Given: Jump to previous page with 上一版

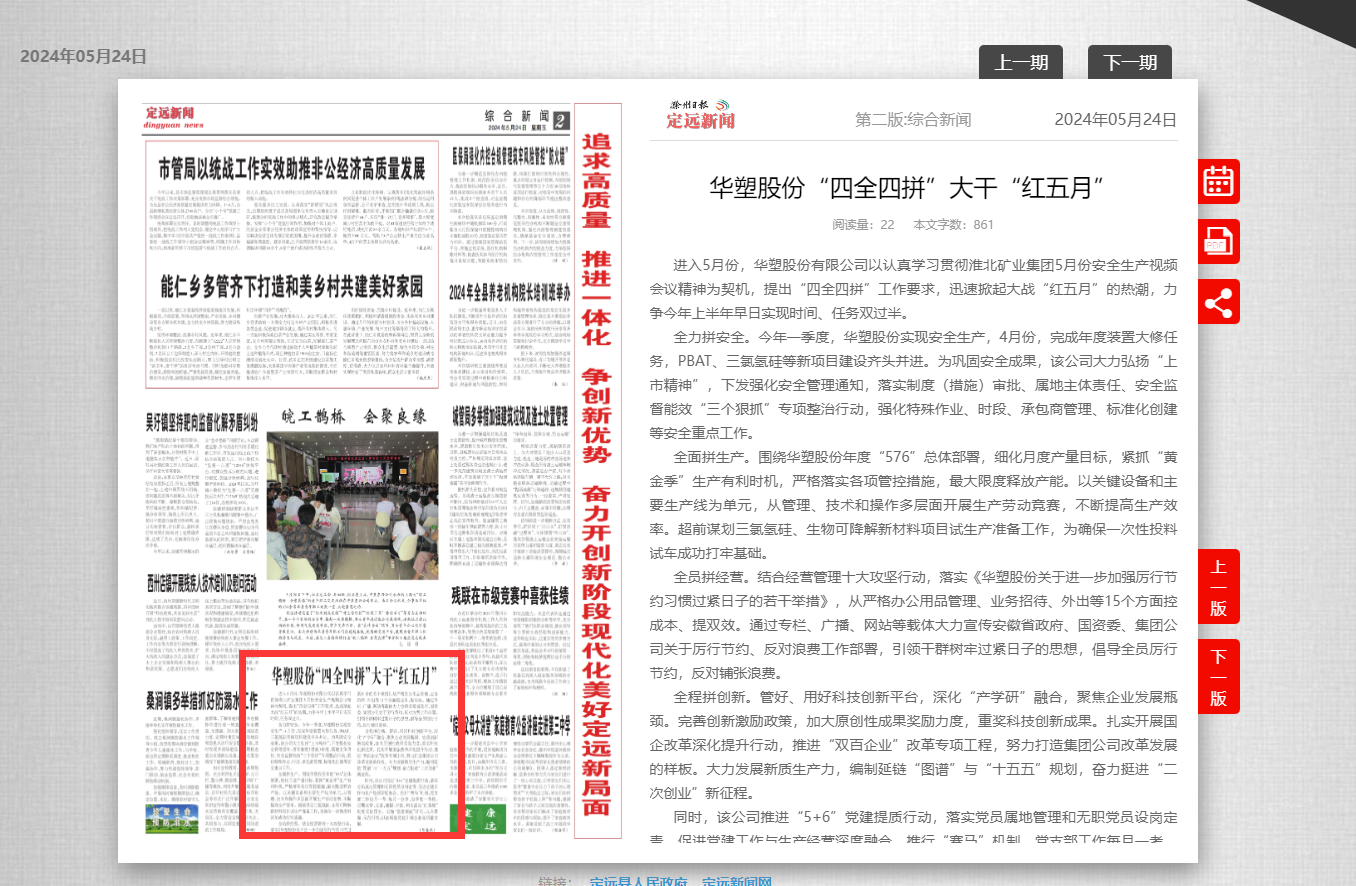Looking at the screenshot, I should [1218, 586].
